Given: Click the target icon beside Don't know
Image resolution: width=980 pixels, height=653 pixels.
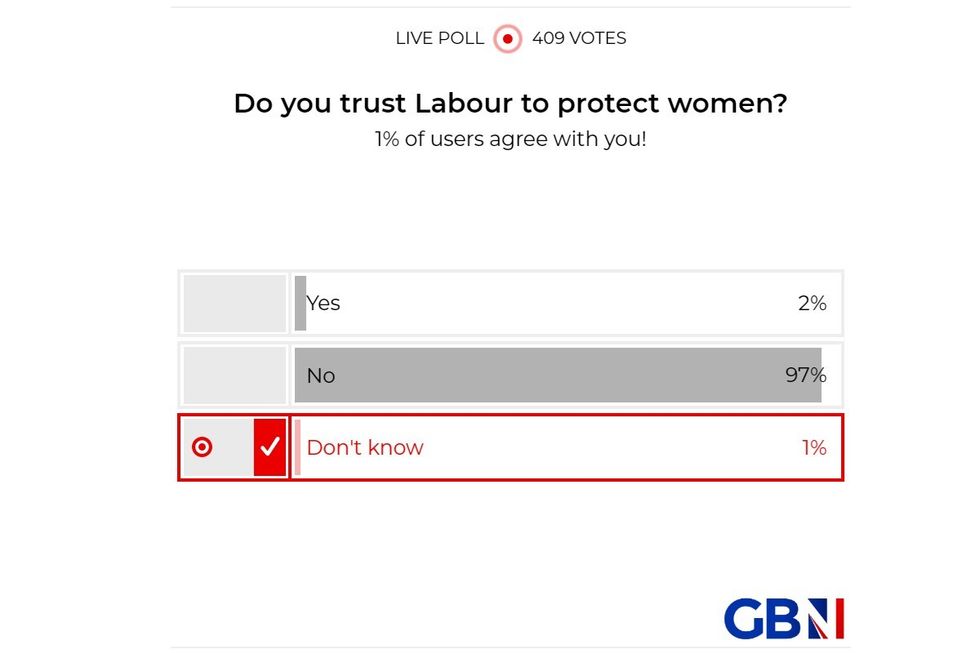Looking at the screenshot, I should pos(203,447).
